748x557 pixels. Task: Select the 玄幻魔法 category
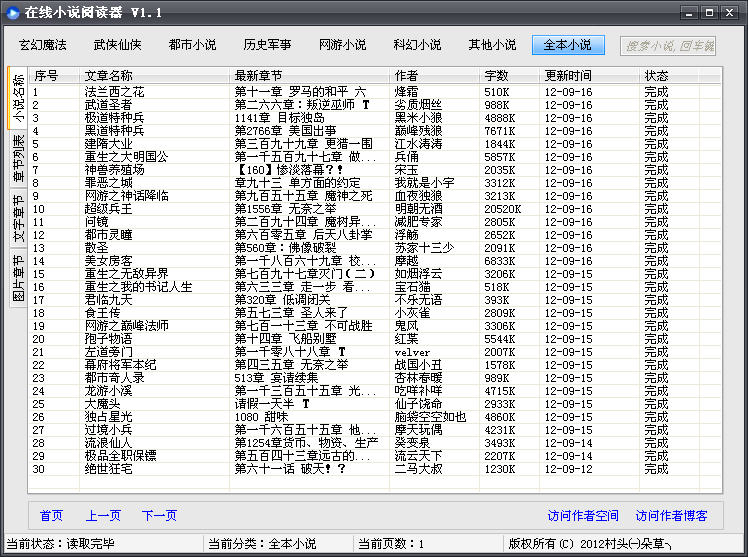(43, 45)
